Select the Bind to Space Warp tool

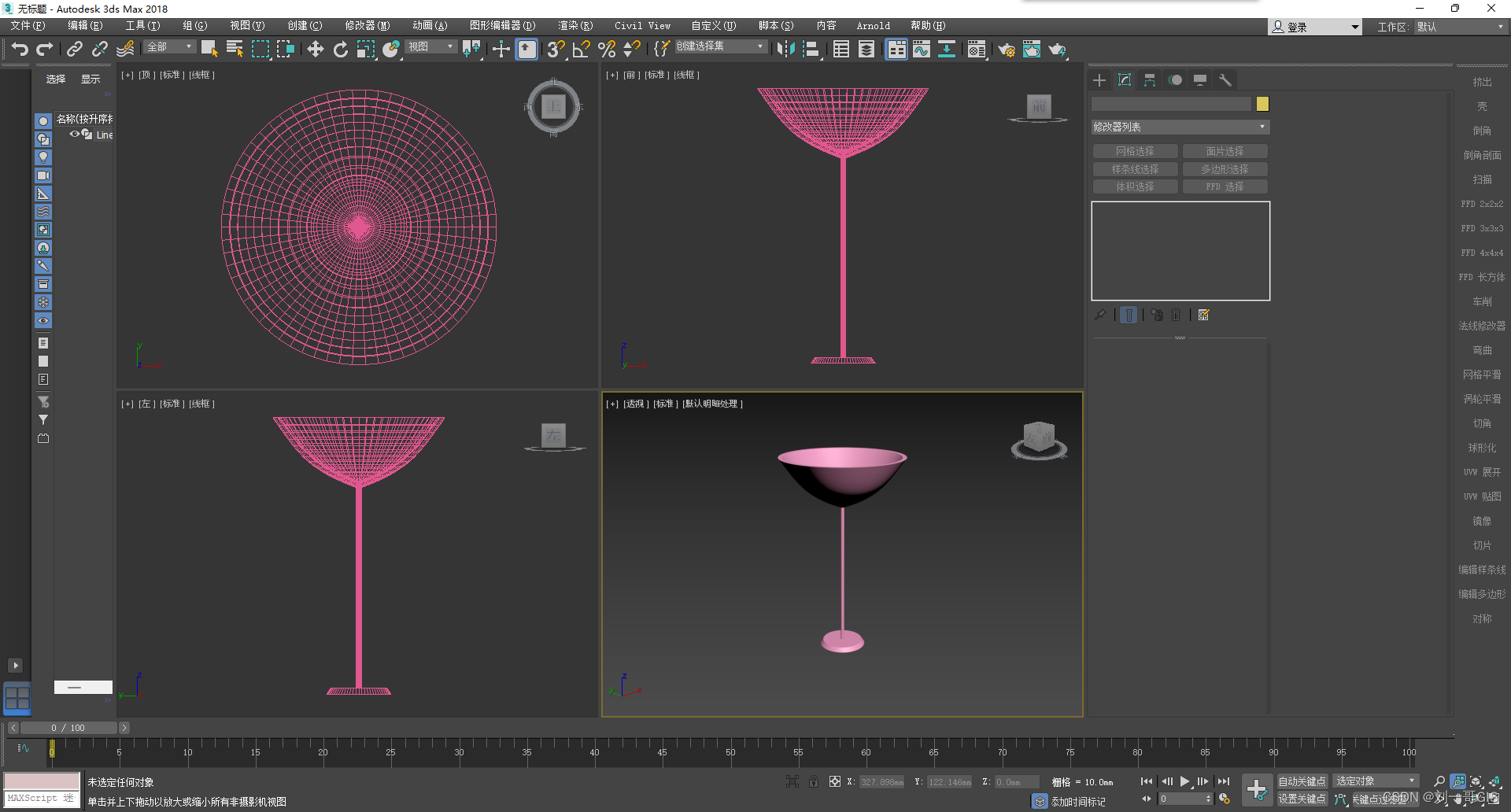(125, 50)
